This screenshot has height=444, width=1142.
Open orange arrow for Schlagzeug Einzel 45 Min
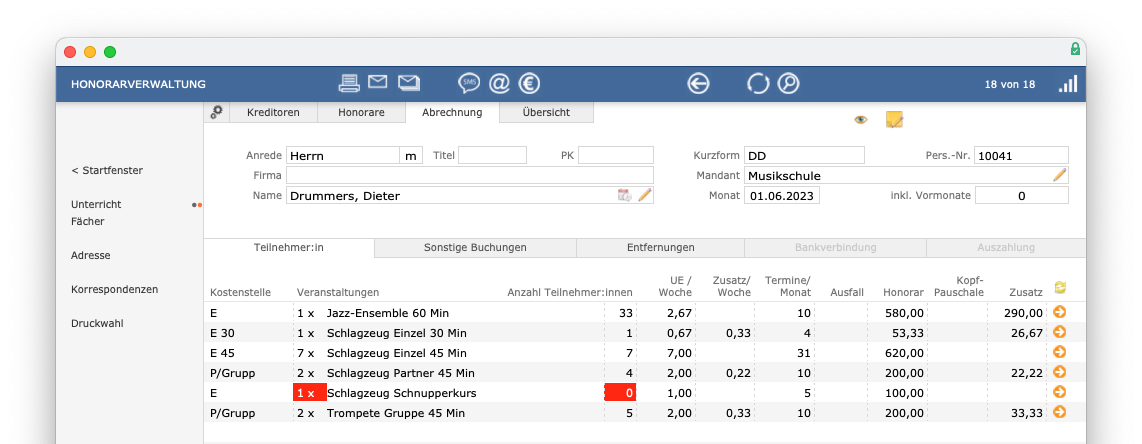click(1060, 352)
